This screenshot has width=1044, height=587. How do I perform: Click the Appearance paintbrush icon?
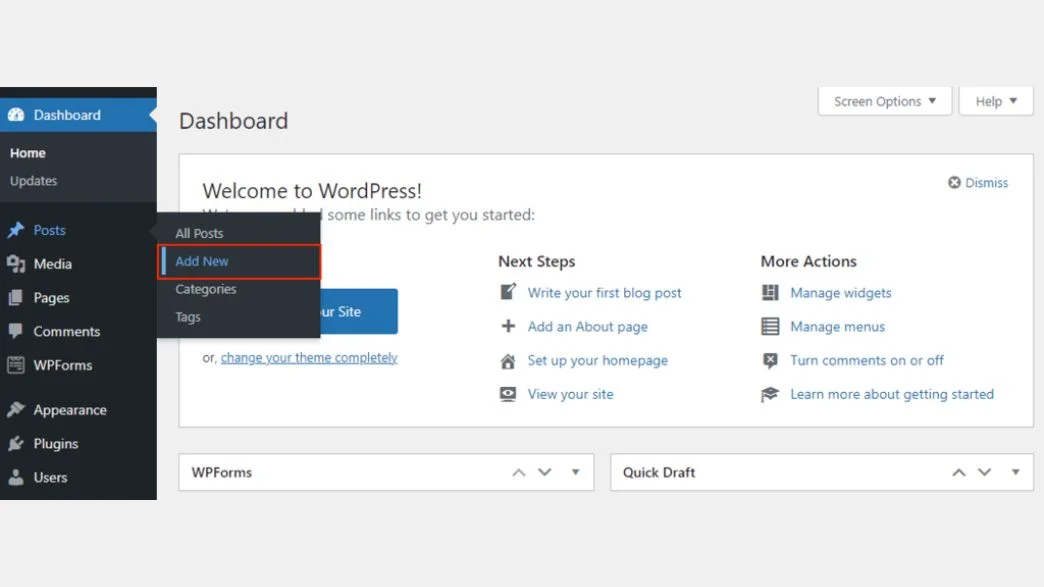15,409
